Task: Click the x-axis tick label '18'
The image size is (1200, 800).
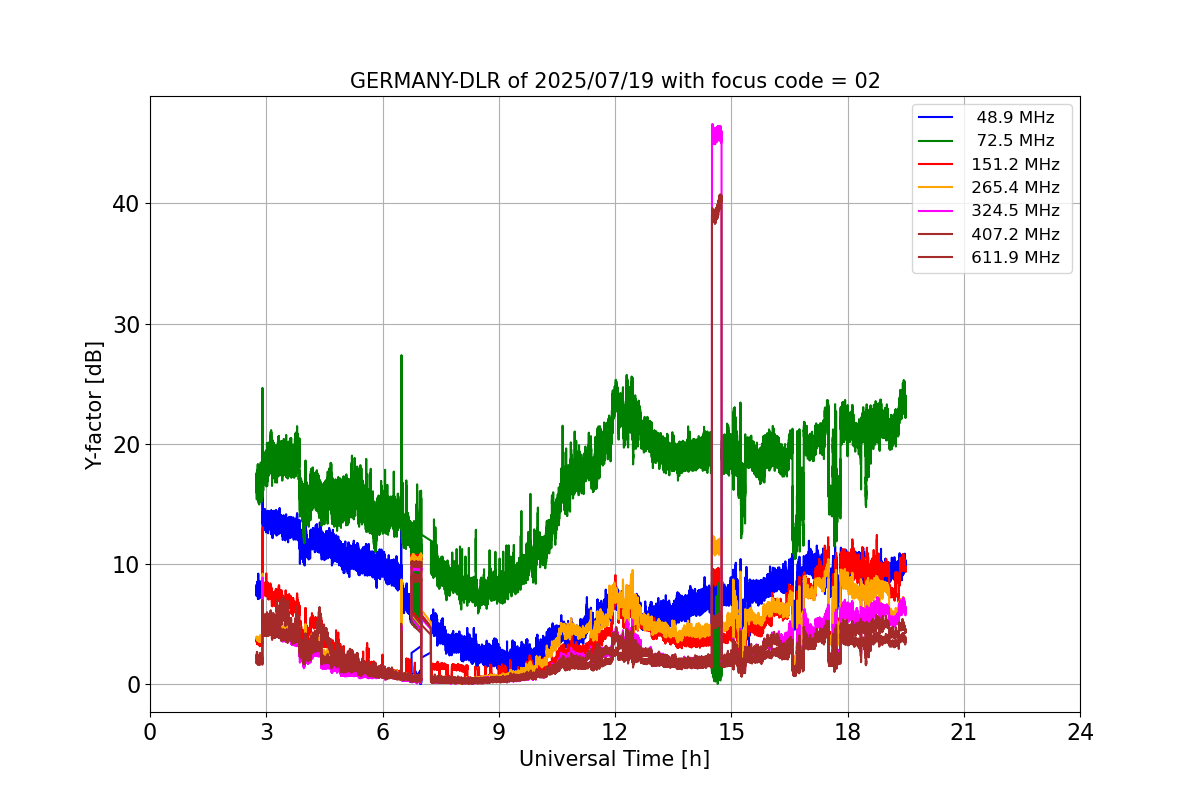Action: pyautogui.click(x=847, y=732)
